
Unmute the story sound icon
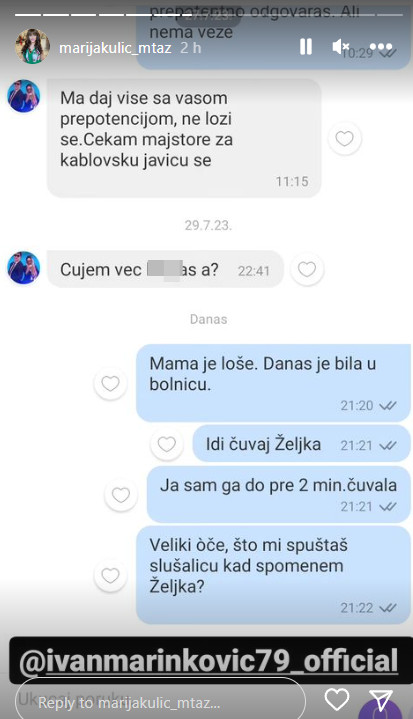pyautogui.click(x=340, y=47)
